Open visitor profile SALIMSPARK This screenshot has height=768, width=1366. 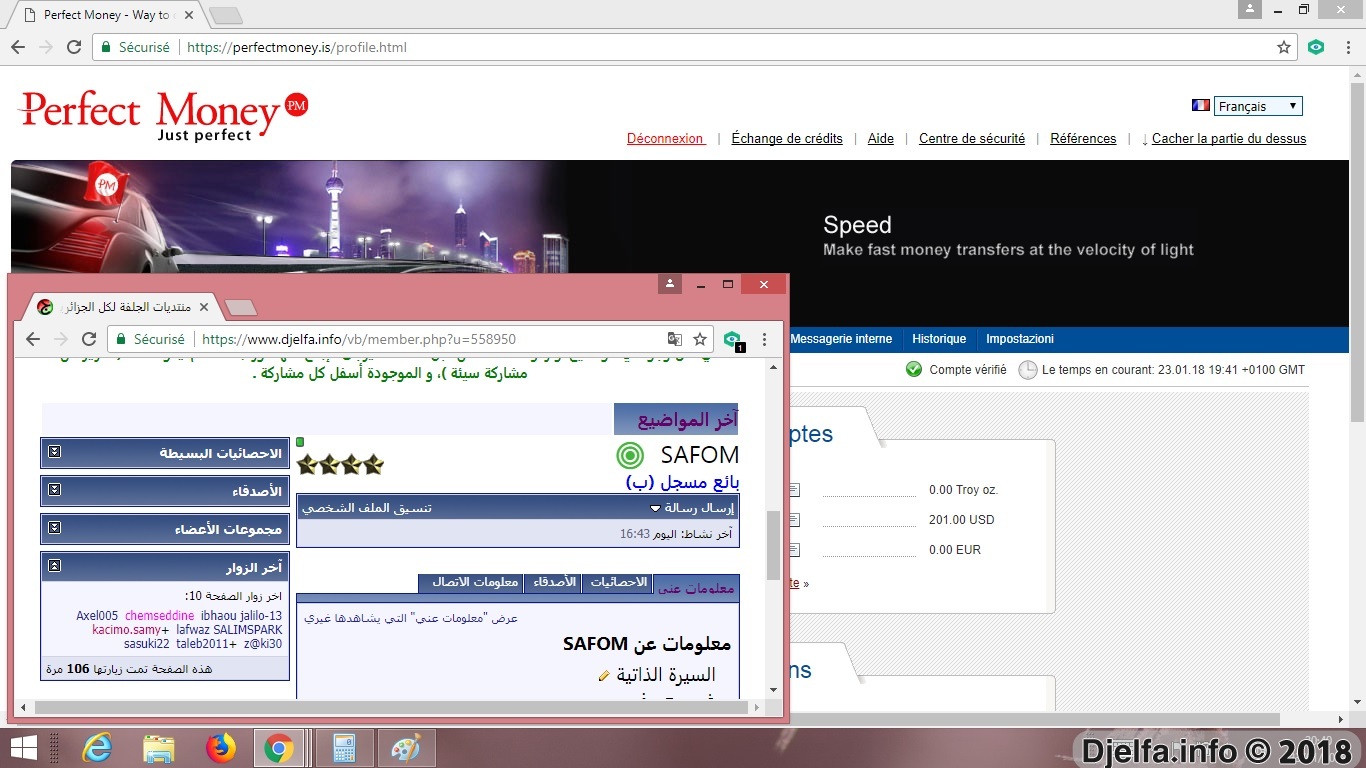click(247, 630)
